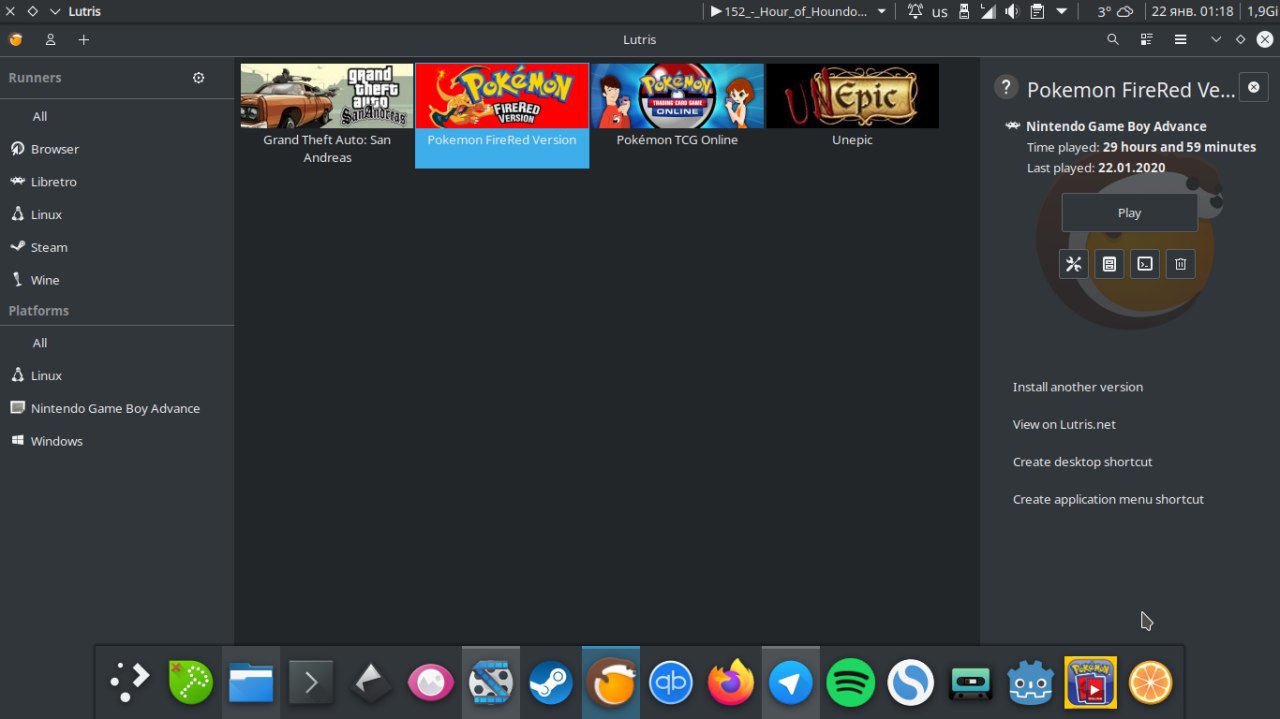
Task: Click the terminal icon under Play button
Action: [1145, 264]
